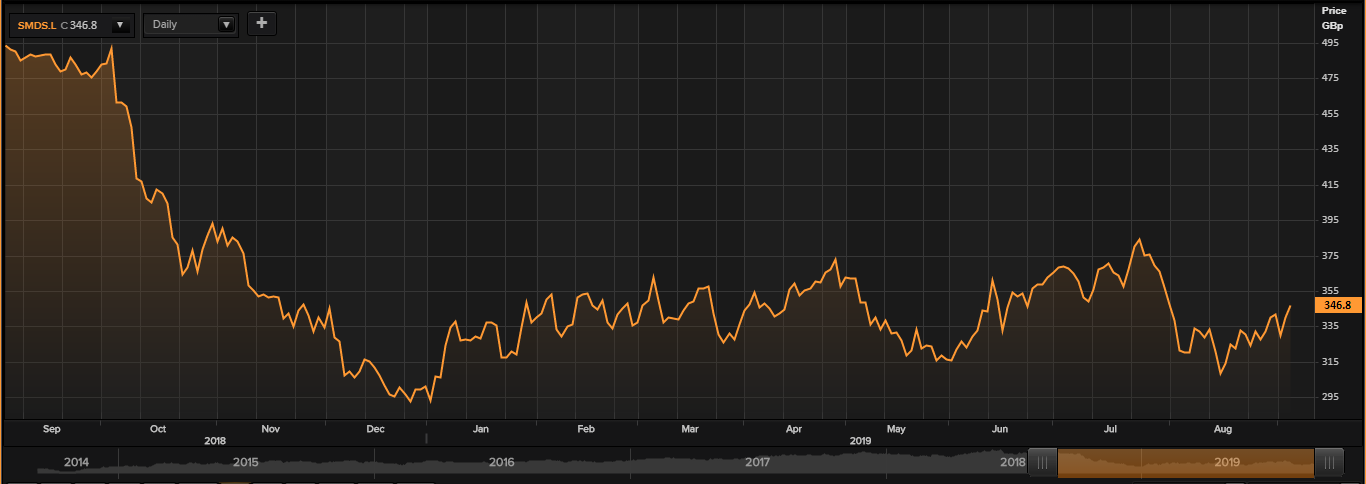Click 2014 in the overview timeline

(76, 463)
